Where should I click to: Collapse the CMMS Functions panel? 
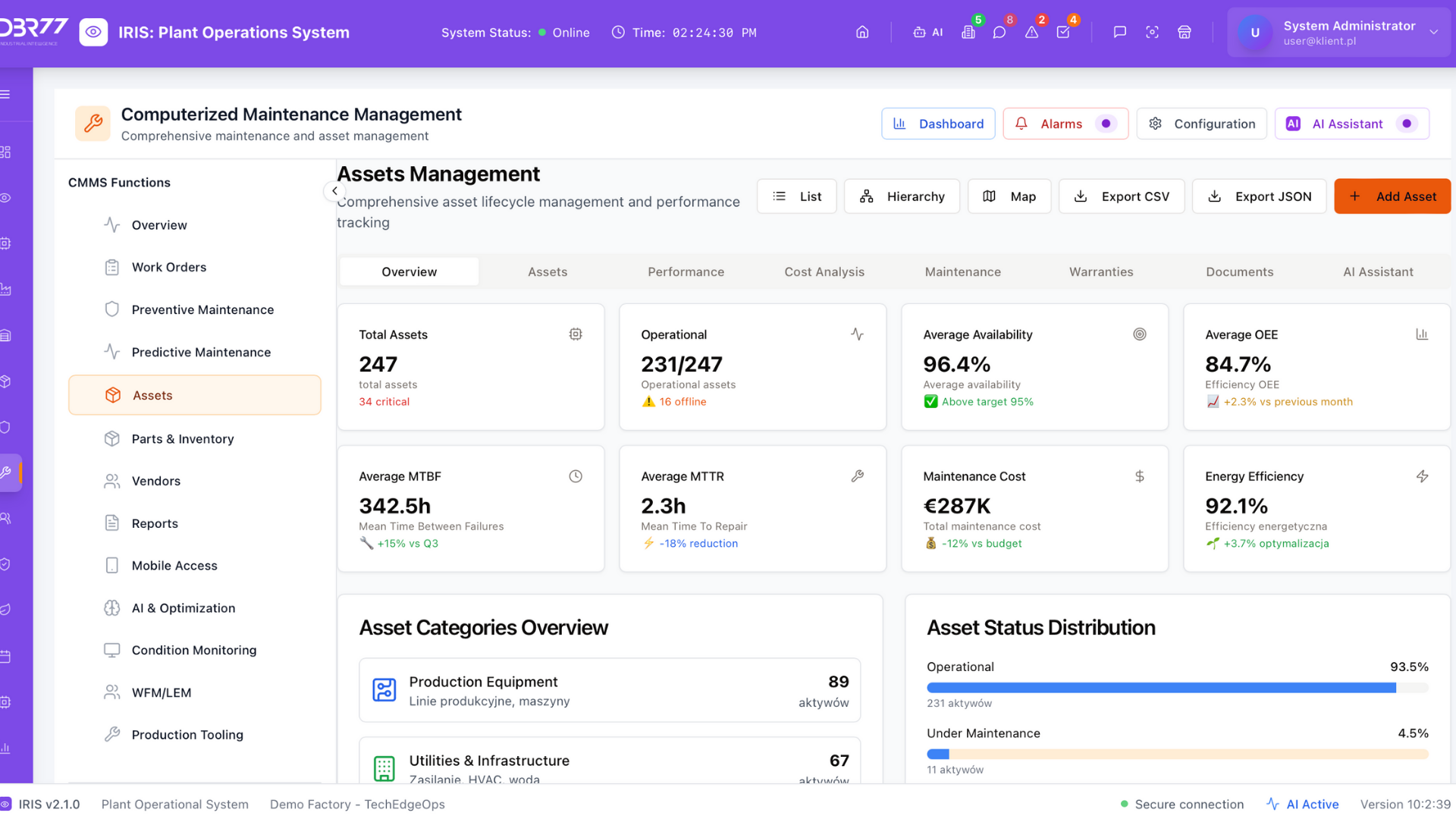click(334, 191)
